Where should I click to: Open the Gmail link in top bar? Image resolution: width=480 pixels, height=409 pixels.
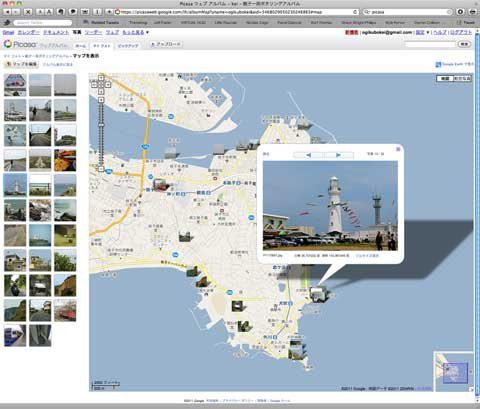(x=8, y=32)
